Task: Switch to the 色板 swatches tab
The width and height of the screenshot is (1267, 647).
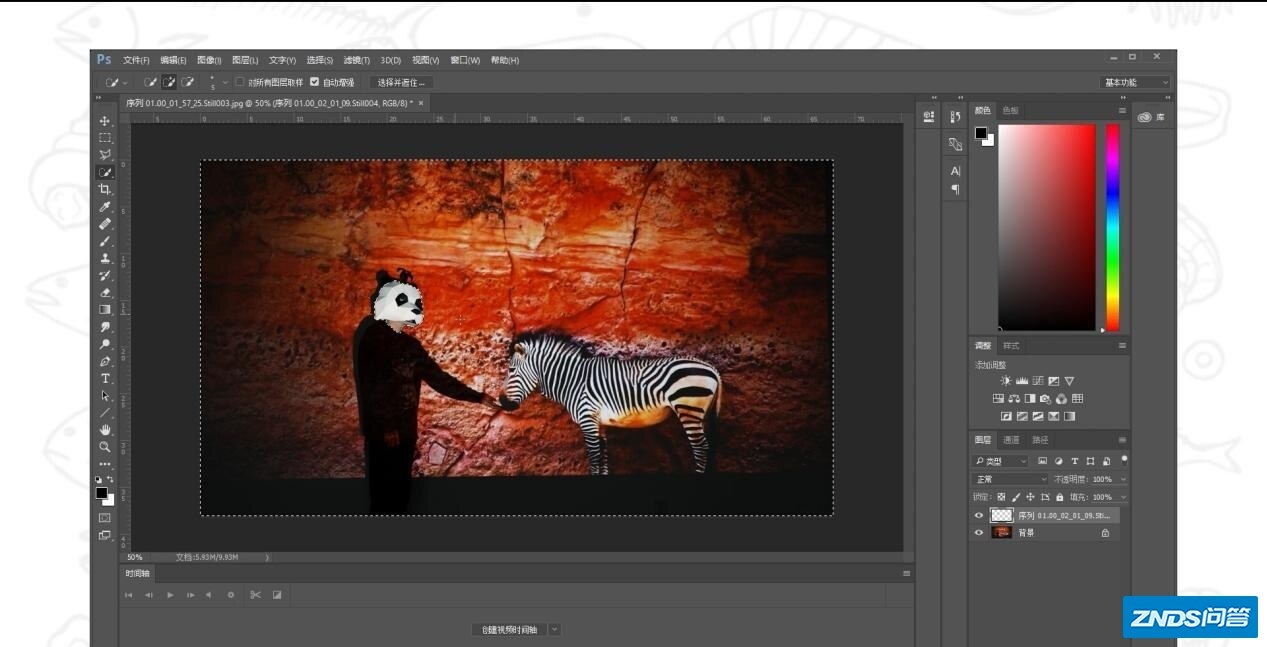Action: pyautogui.click(x=1010, y=110)
